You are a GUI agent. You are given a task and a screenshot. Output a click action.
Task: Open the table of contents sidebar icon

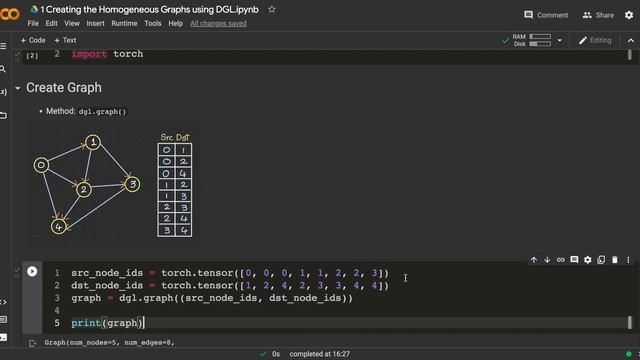coord(3,46)
